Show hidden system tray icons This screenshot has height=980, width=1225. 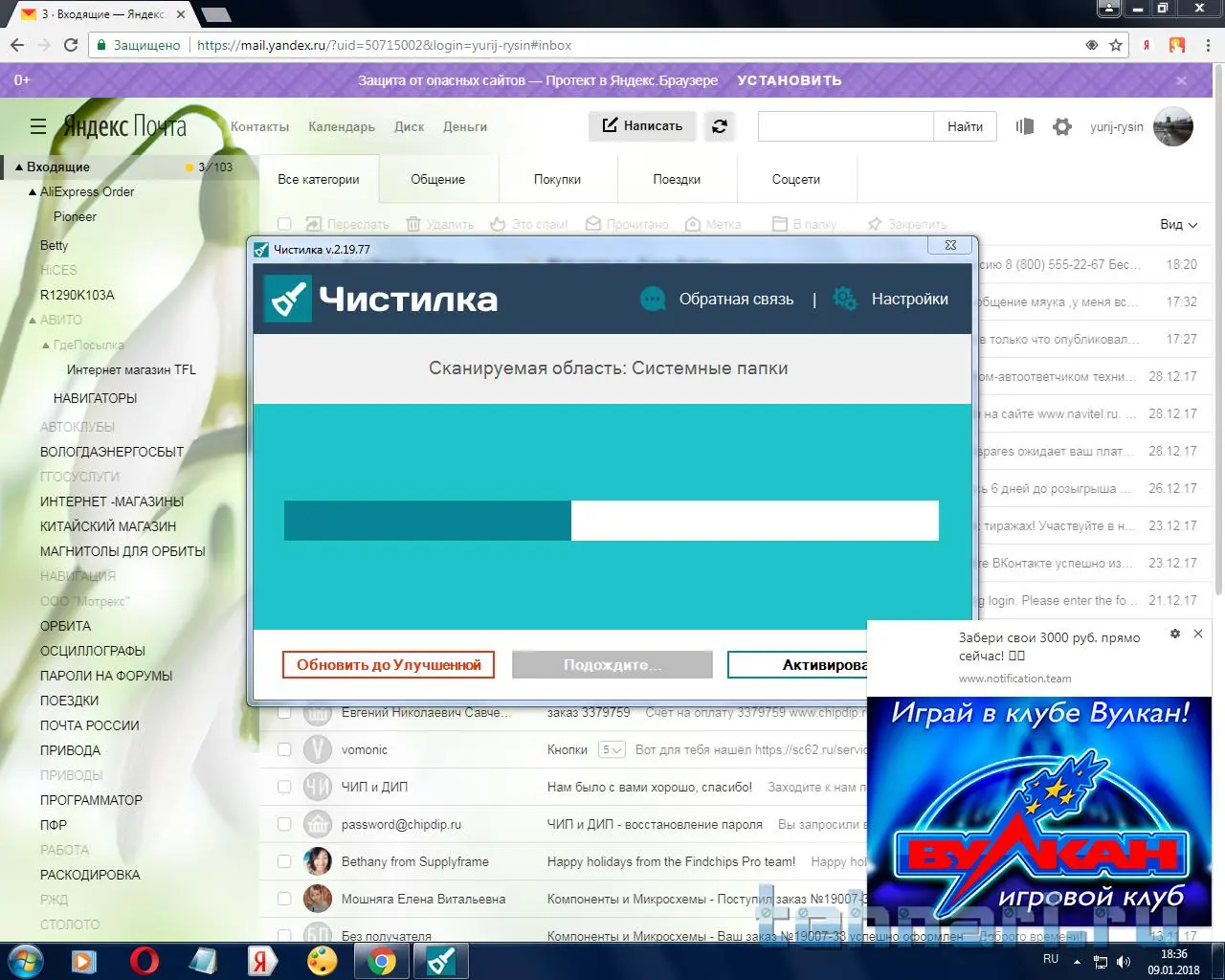click(x=1077, y=961)
